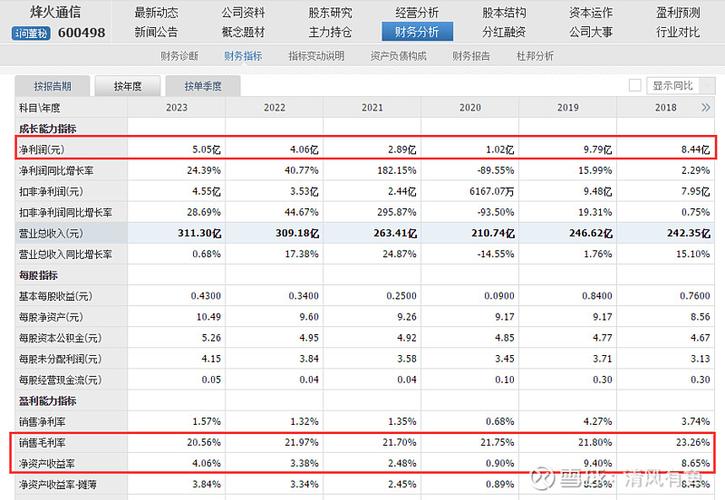Select the 按报告期 view tab
This screenshot has height=500, width=725.
pyautogui.click(x=52, y=86)
